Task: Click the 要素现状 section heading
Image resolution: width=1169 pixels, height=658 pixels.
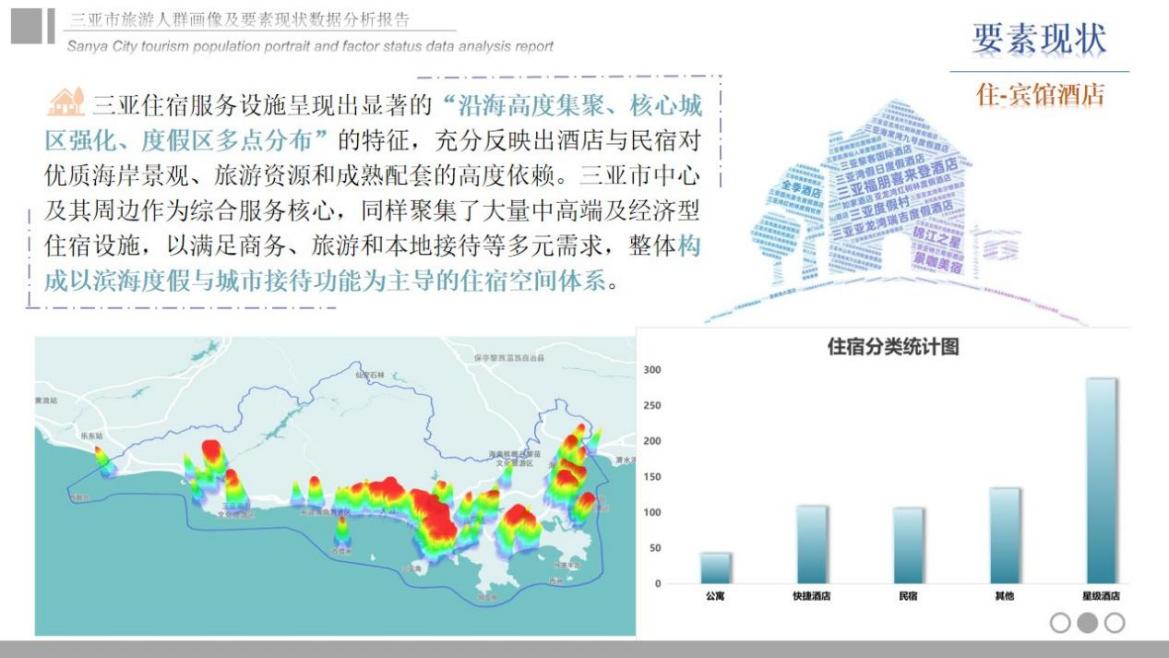Action: point(1039,38)
